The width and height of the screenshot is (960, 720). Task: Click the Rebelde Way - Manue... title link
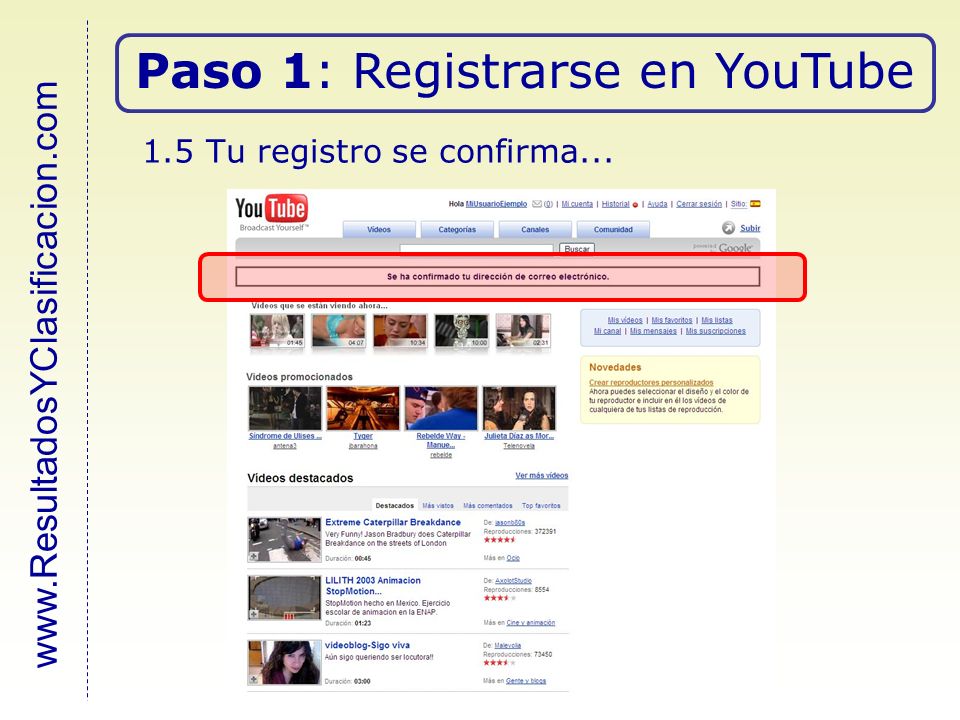(441, 441)
